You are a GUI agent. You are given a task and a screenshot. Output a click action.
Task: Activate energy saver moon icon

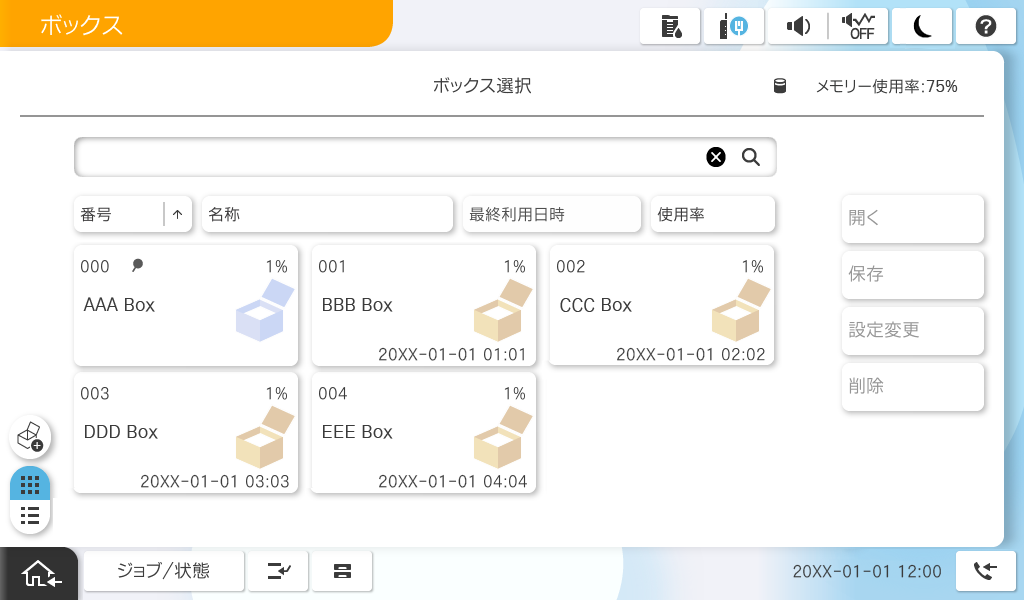pyautogui.click(x=922, y=27)
